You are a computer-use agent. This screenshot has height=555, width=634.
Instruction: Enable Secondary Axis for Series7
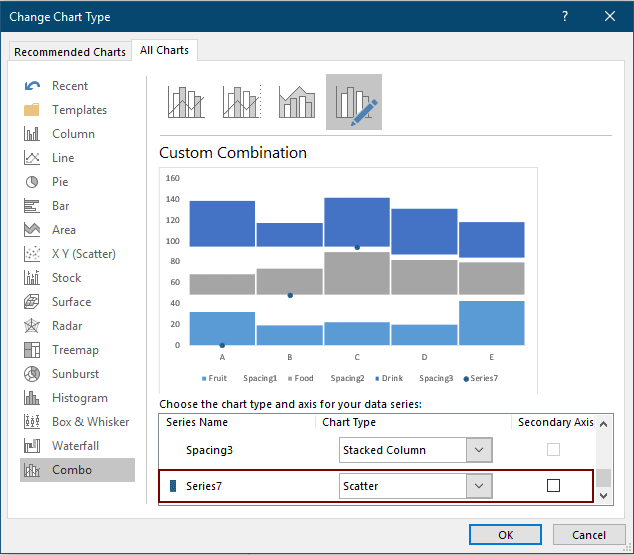point(553,485)
